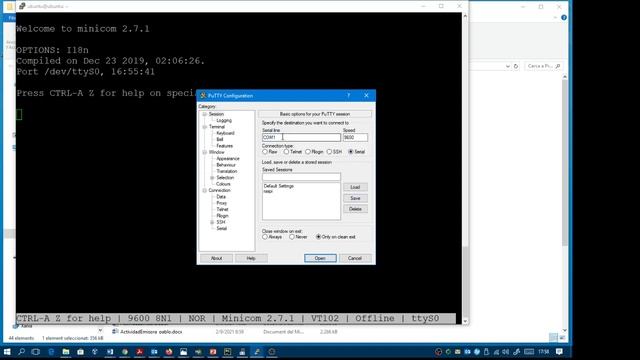Click the Speed field showing 9600
Image resolution: width=640 pixels, height=360 pixels.
[x=355, y=138]
